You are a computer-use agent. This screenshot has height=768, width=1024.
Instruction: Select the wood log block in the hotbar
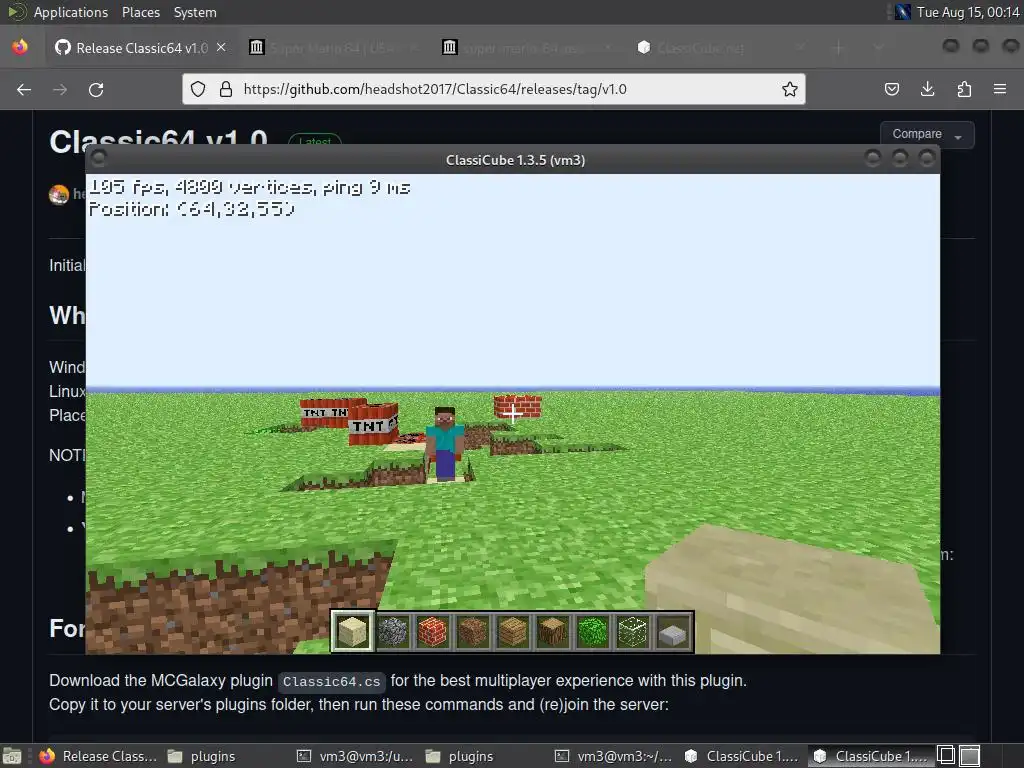[x=552, y=632]
